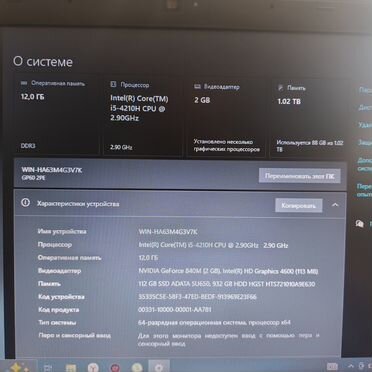Click the RAM icon in the Оперативная память card
The image size is (372, 372).
tap(24, 83)
